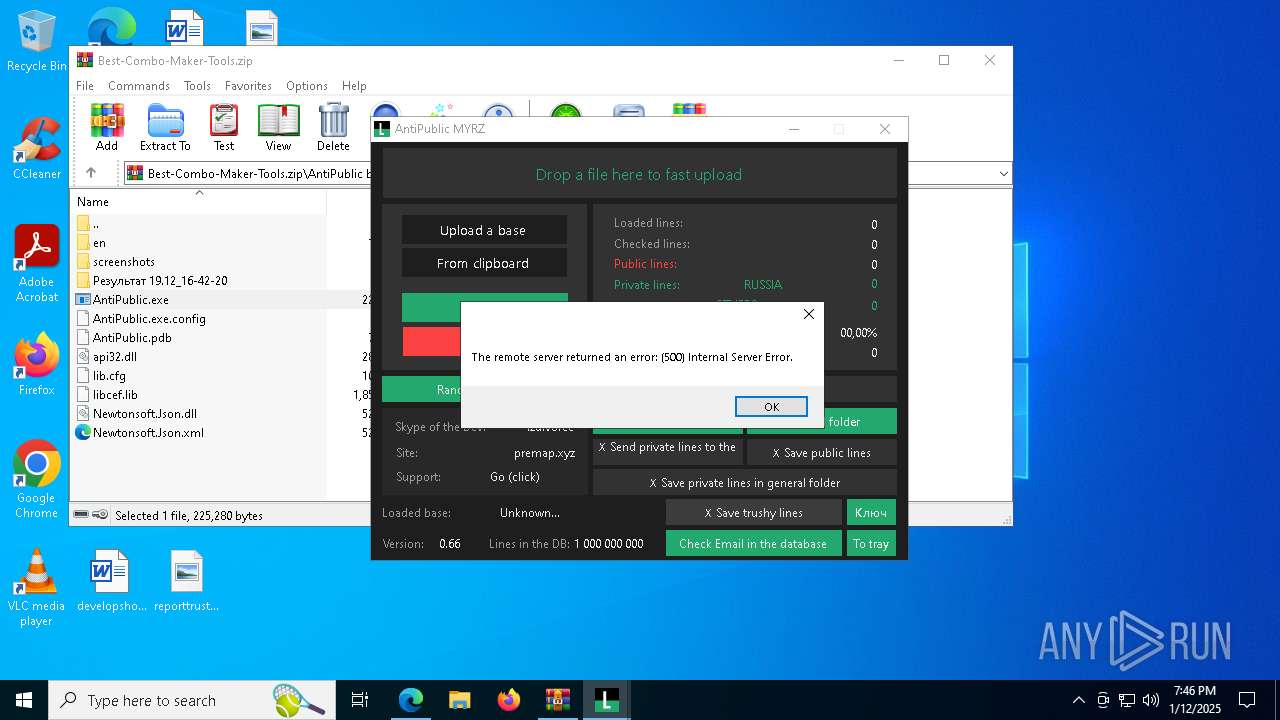This screenshot has height=720, width=1280.
Task: Open the clock and date in taskbar
Action: click(1195, 700)
